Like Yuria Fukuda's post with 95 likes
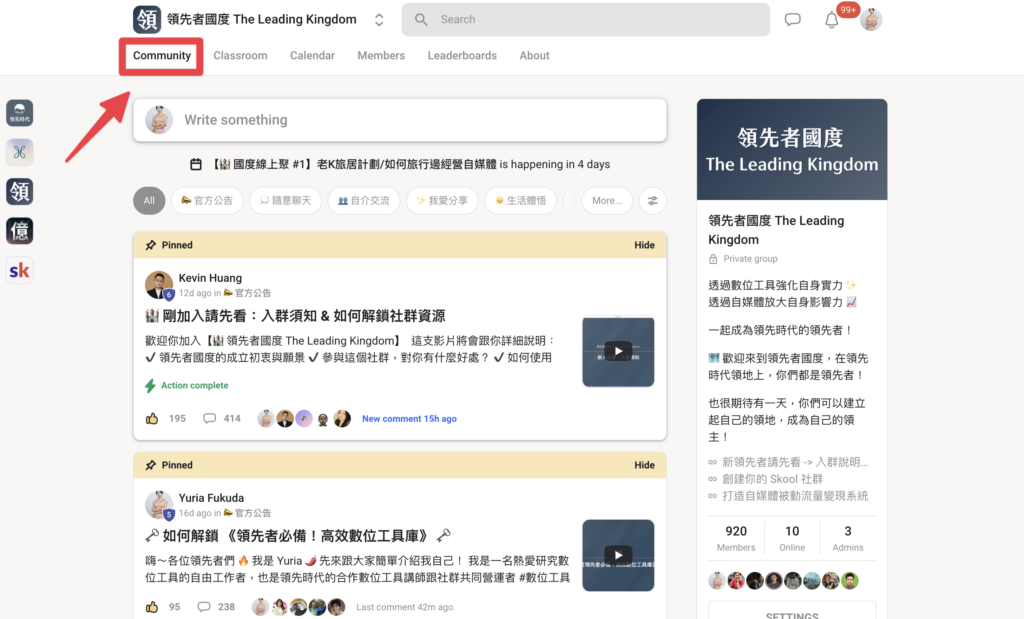1024x619 pixels. coord(152,607)
